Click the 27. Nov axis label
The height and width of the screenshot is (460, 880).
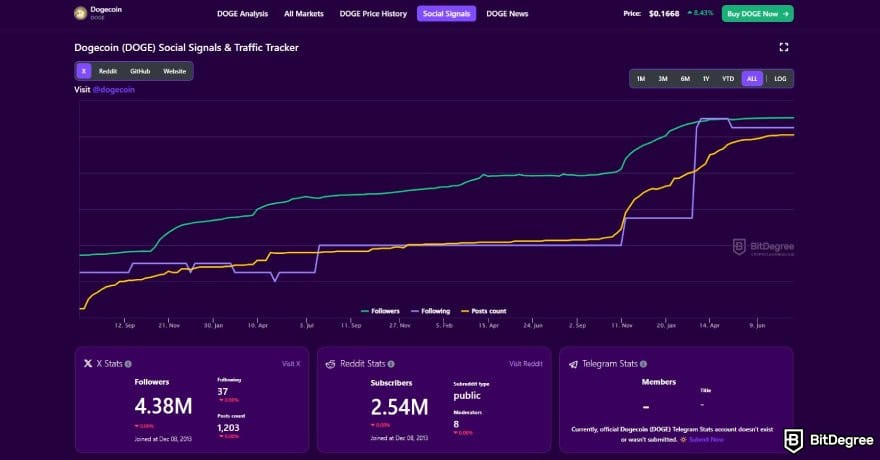[x=400, y=325]
